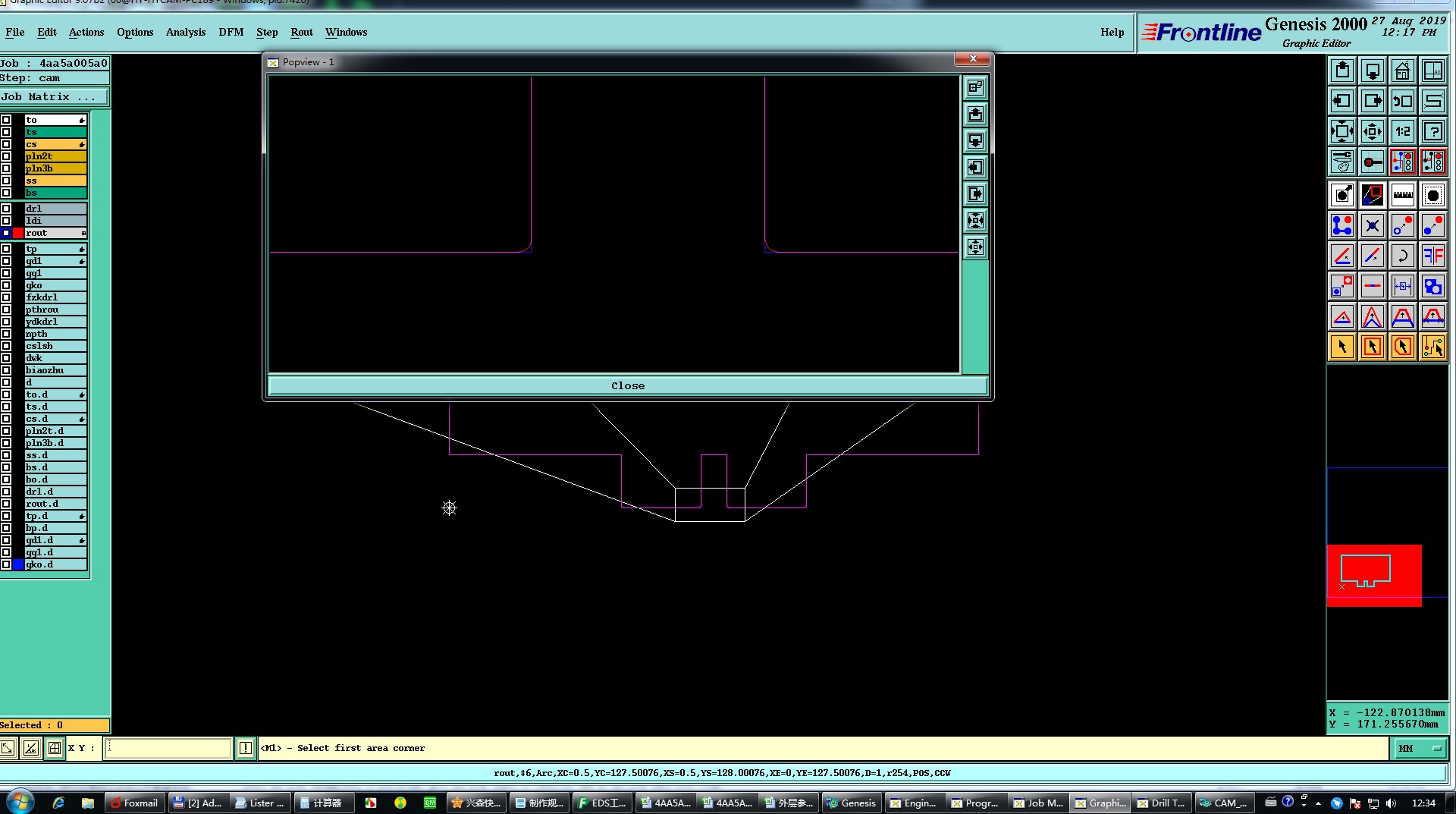The width and height of the screenshot is (1456, 814).
Task: Click Popview pan down icon
Action: point(975,140)
